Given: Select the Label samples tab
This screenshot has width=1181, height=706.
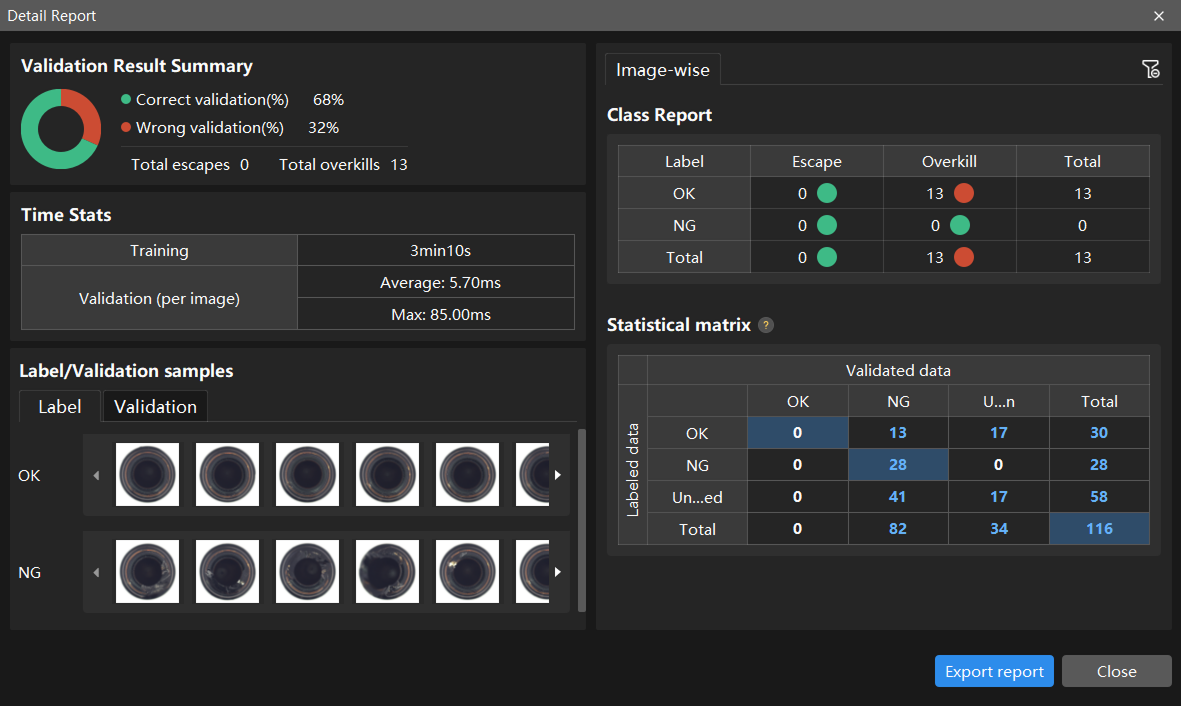Looking at the screenshot, I should 59,406.
